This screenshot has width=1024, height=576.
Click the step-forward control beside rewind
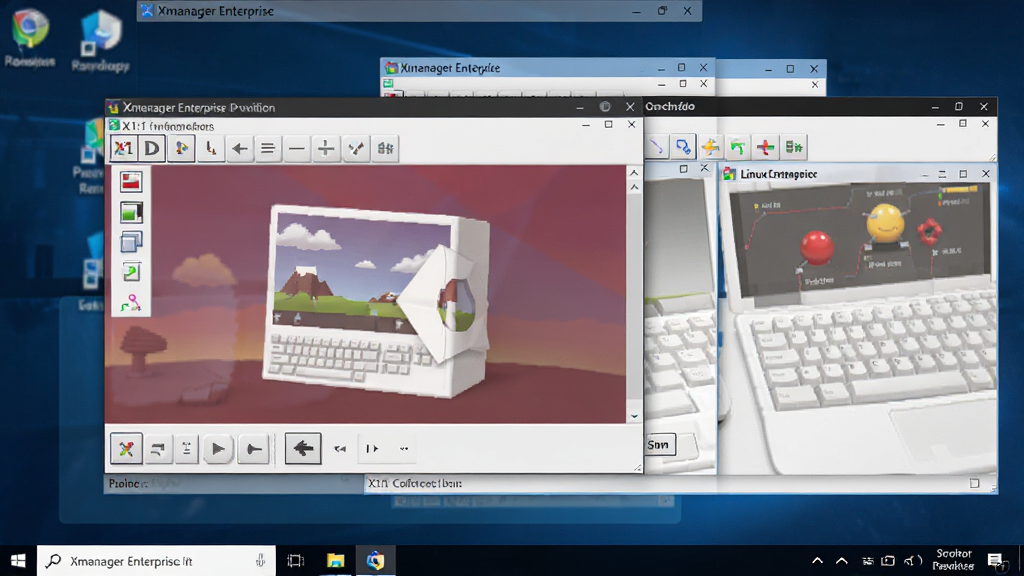coord(372,449)
